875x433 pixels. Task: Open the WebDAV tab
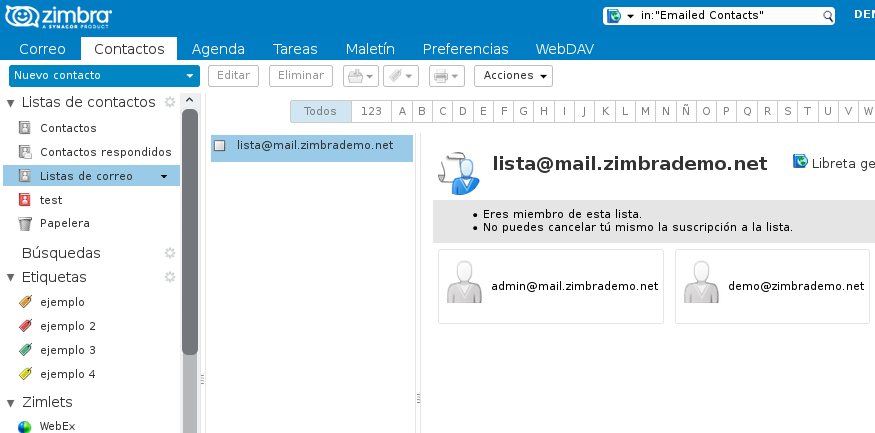coord(565,49)
